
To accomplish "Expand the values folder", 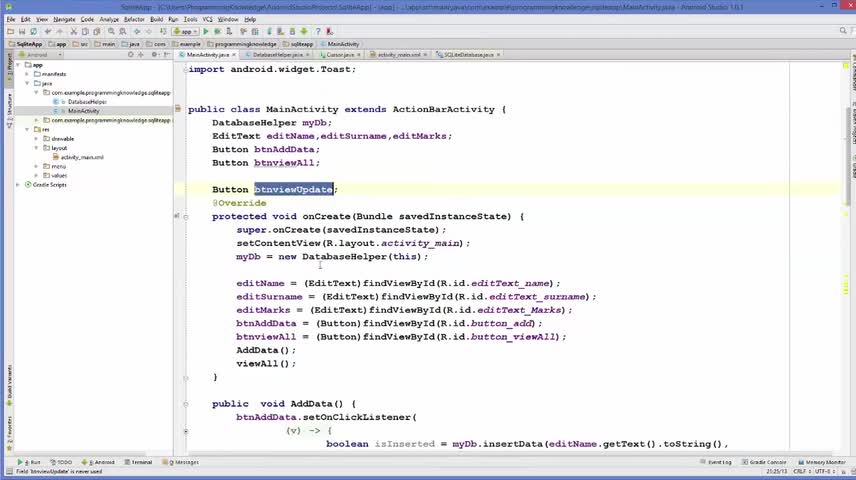I will point(37,175).
